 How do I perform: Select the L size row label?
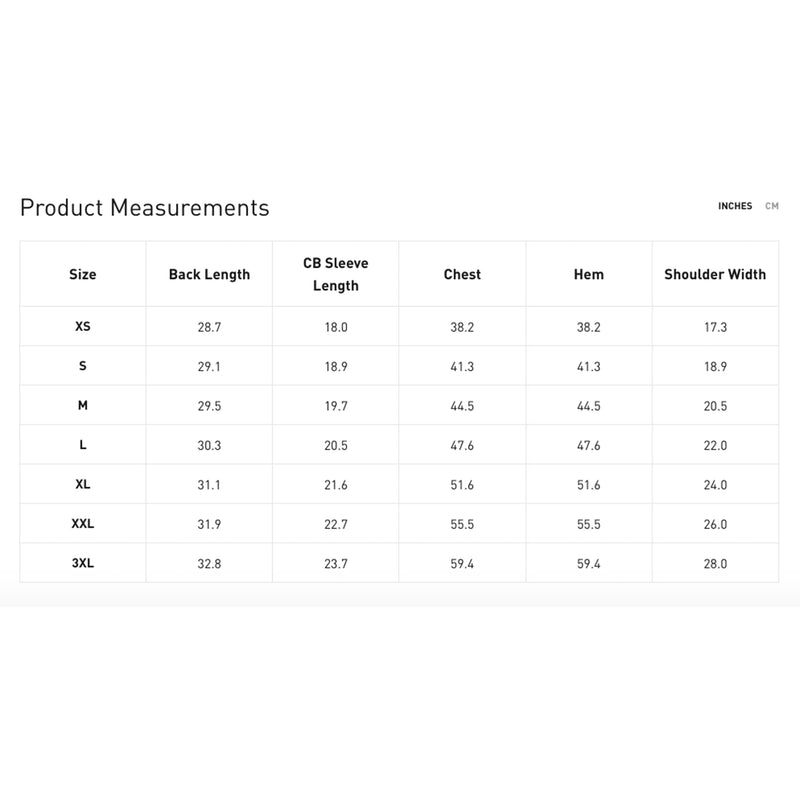[x=83, y=445]
